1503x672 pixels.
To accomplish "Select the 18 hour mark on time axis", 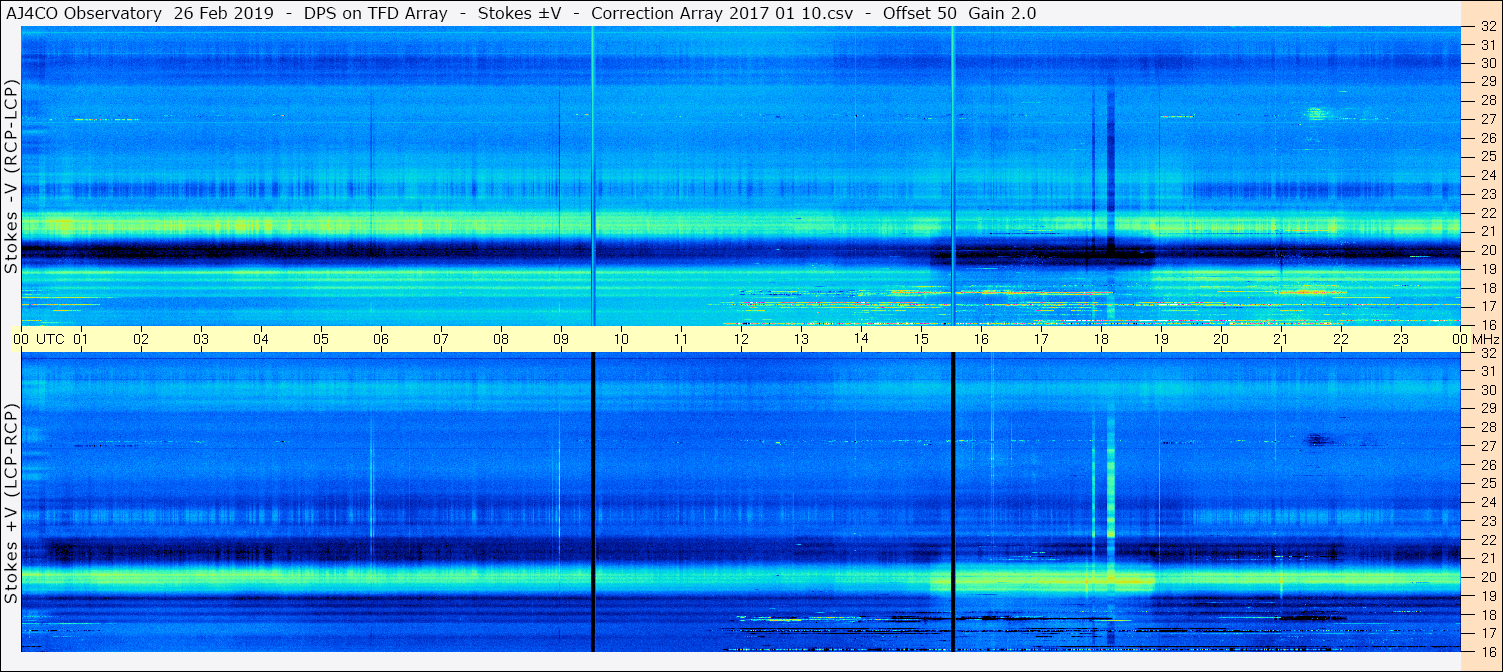I will 1101,339.
